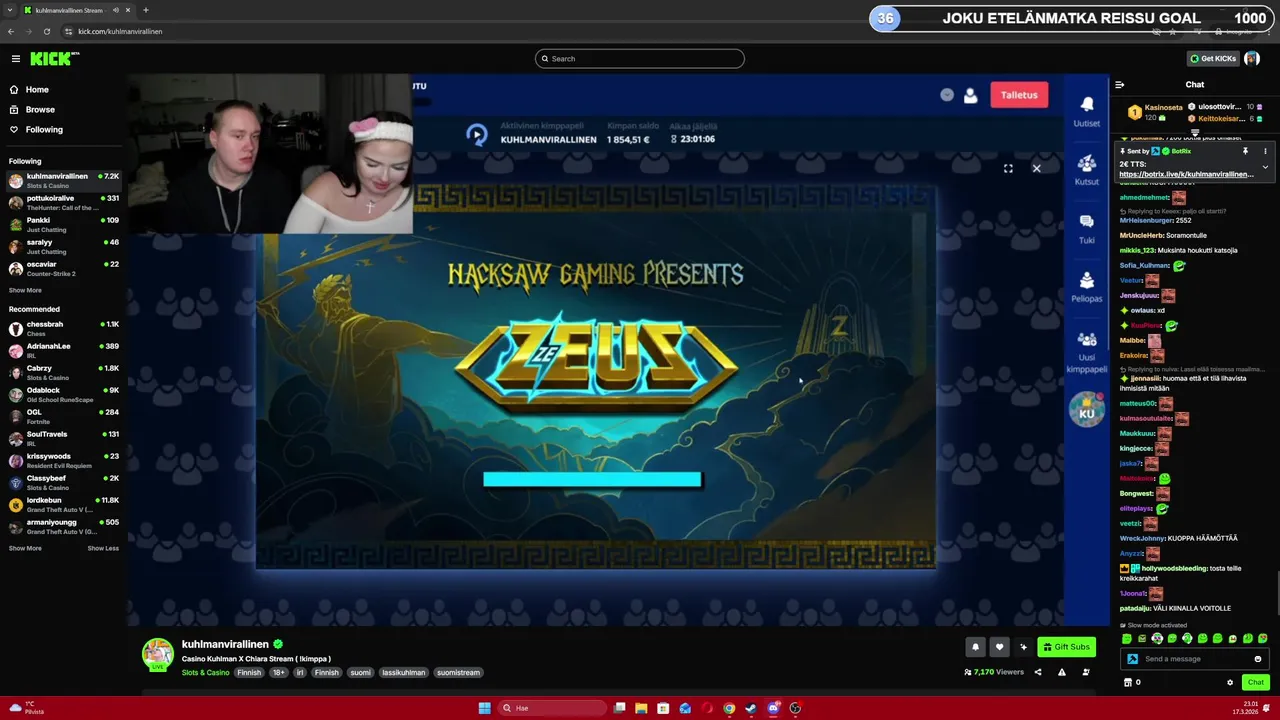Viewport: 1280px width, 720px height.
Task: Mute the kuhlmanvirallinen browser tab audio
Action: click(x=116, y=10)
